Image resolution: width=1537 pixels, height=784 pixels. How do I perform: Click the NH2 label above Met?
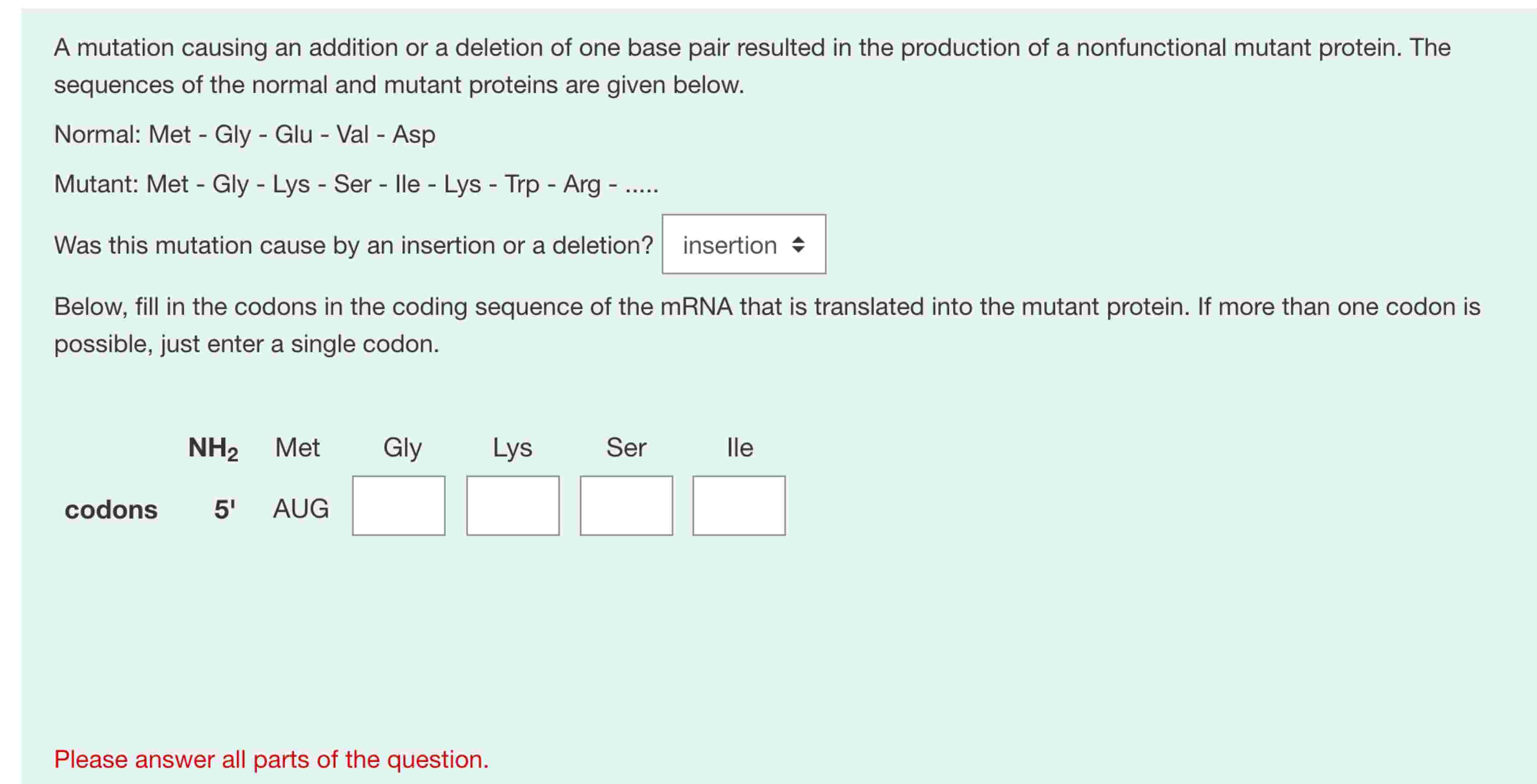pos(212,448)
